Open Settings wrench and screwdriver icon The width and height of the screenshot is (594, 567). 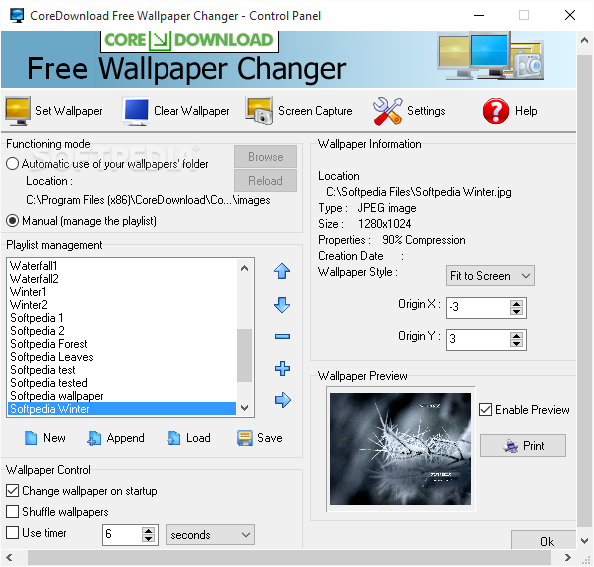coord(387,111)
